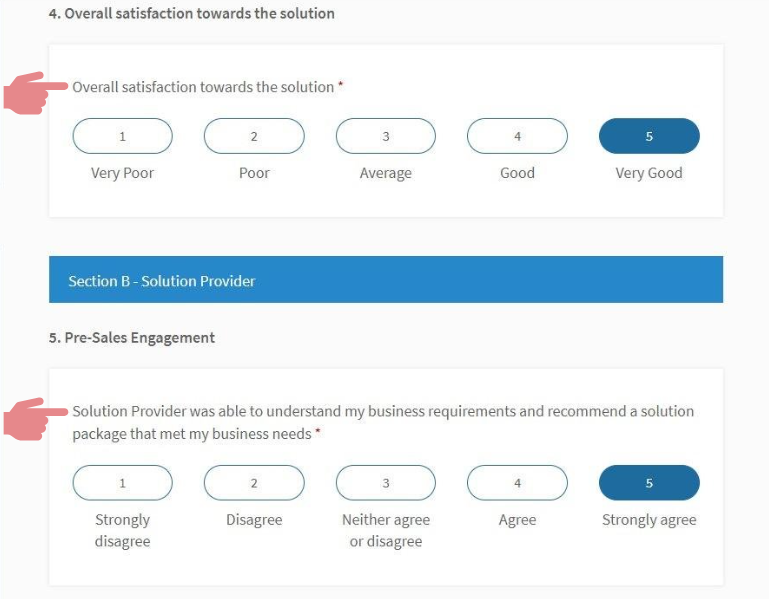Choose rating 3 Average for overall satisfaction
769x599 pixels.
click(x=386, y=136)
